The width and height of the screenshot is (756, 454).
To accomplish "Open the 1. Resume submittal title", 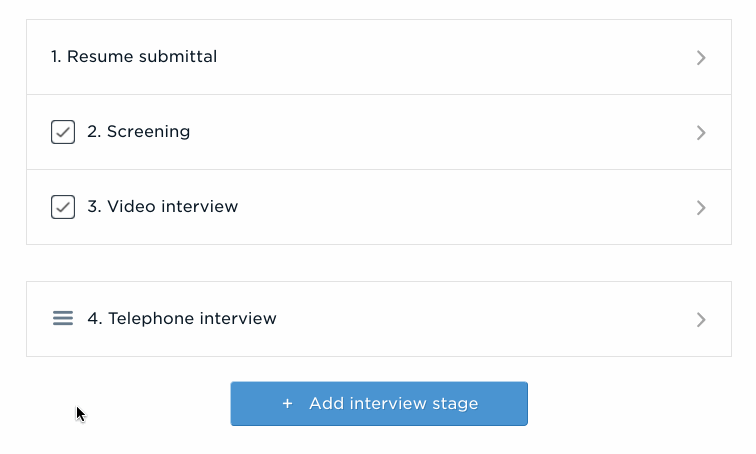I will 134,56.
